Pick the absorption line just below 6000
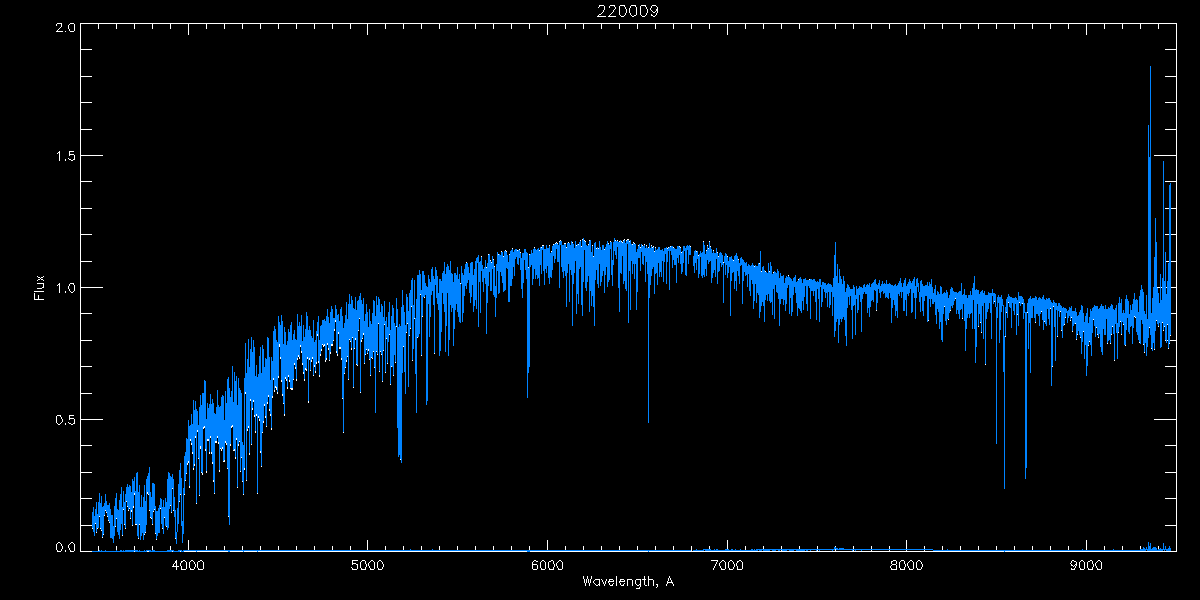The height and width of the screenshot is (600, 1200). (528, 370)
